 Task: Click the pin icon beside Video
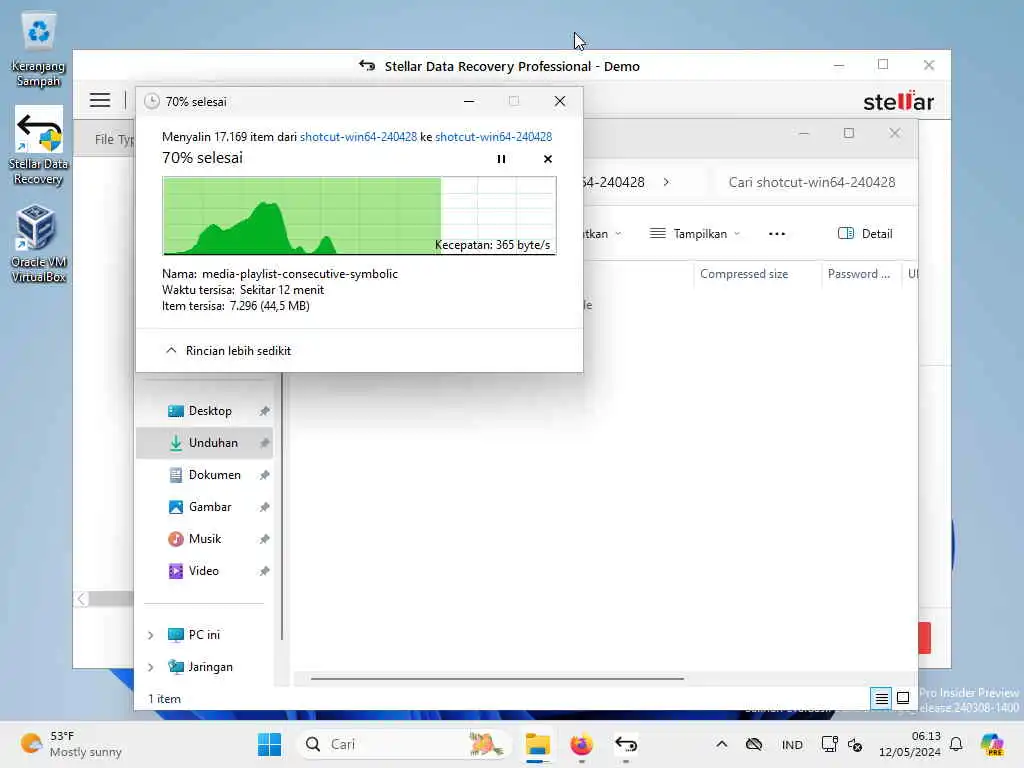(x=264, y=571)
